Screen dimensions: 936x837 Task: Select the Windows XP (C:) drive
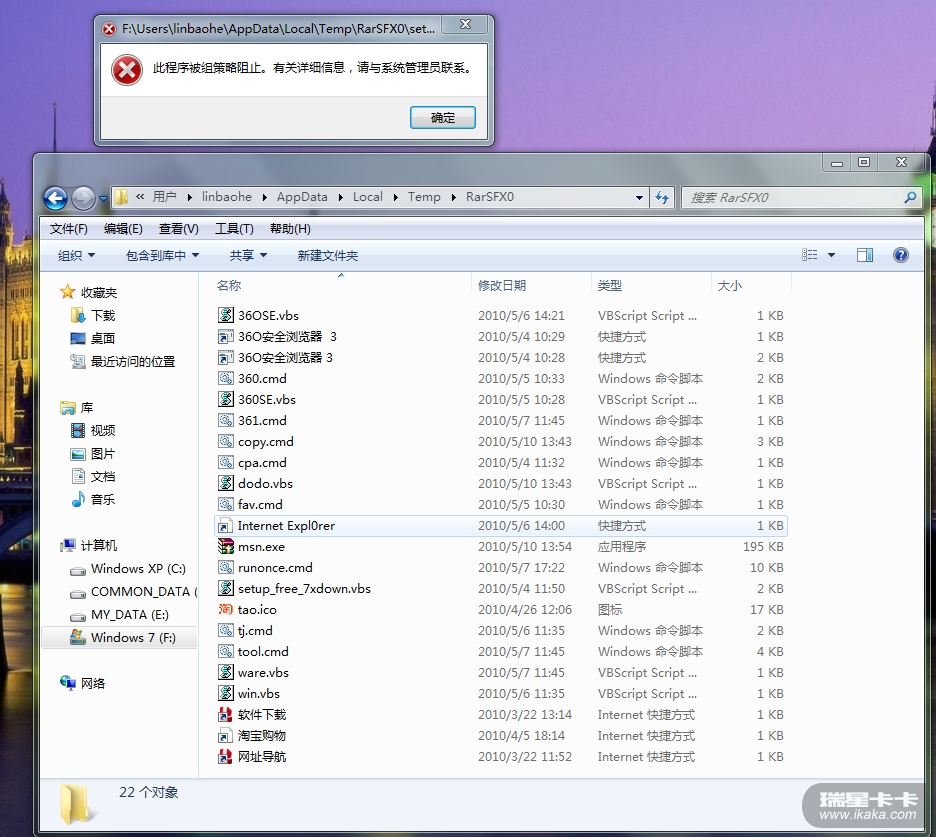click(138, 568)
